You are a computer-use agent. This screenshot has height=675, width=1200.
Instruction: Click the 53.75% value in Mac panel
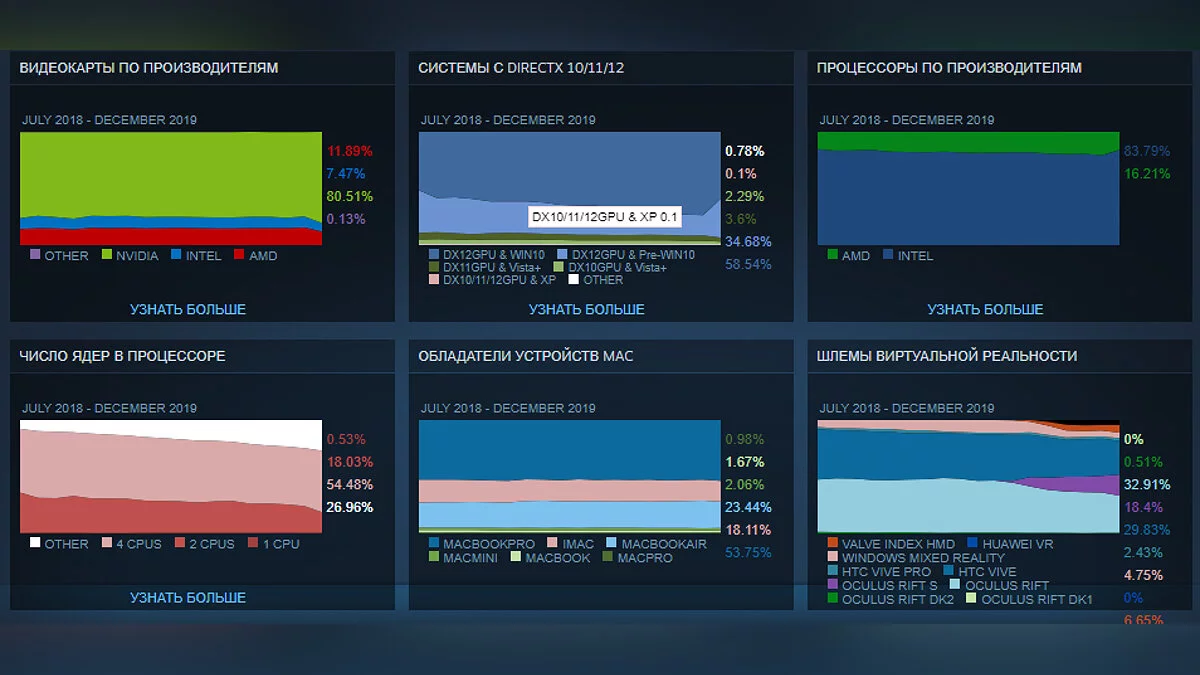(x=748, y=552)
